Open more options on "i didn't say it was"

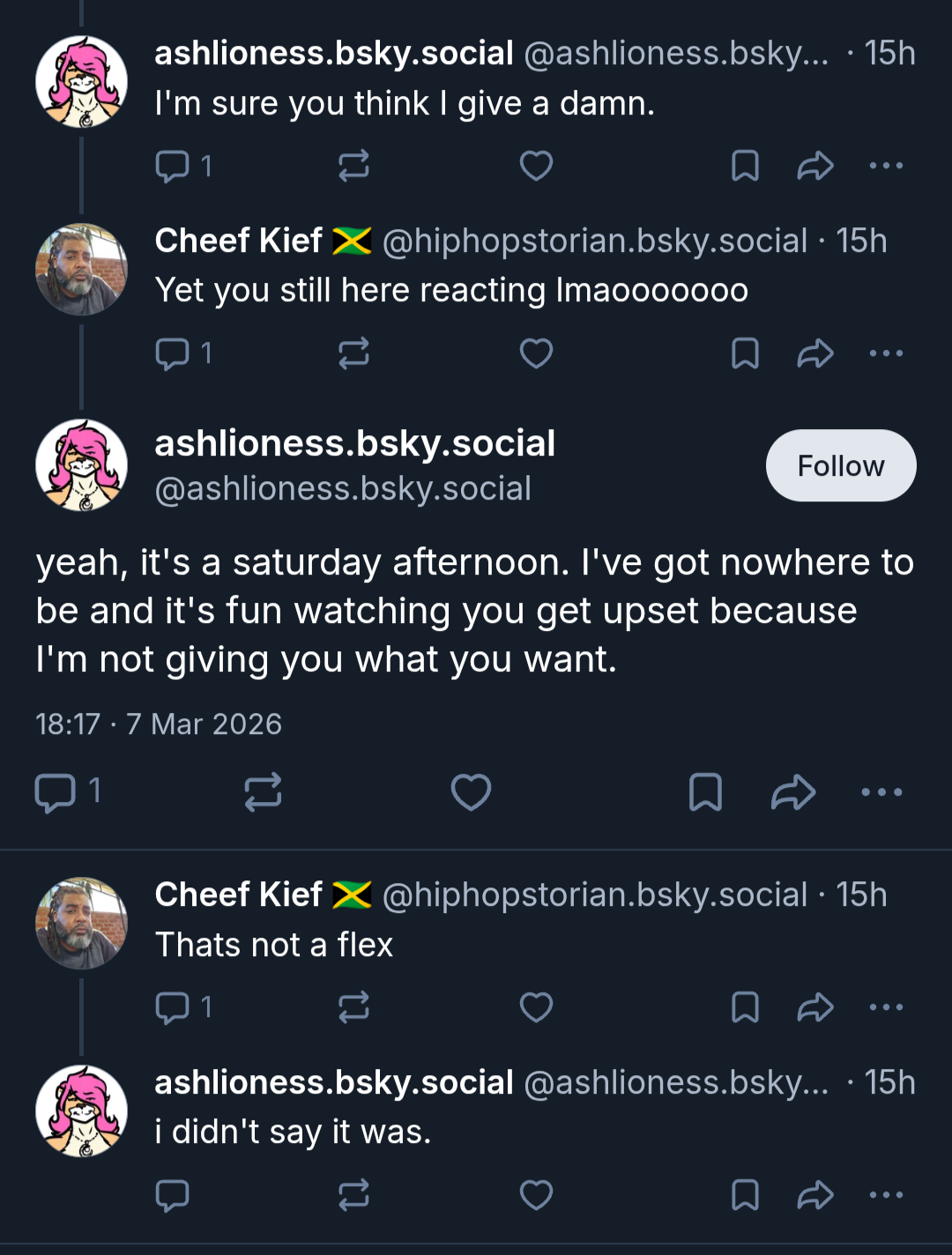[x=886, y=1195]
